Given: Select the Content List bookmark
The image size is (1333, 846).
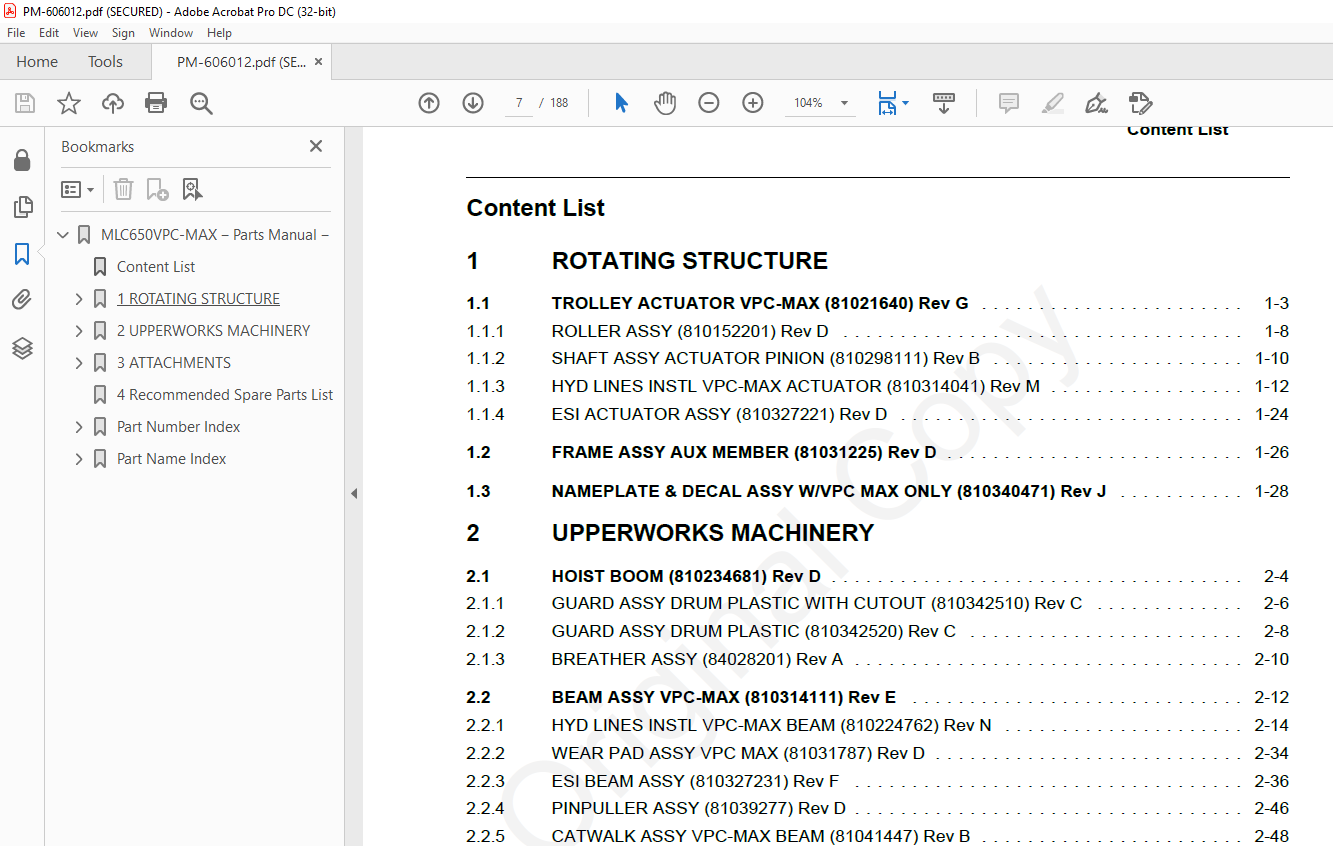Looking at the screenshot, I should (156, 267).
